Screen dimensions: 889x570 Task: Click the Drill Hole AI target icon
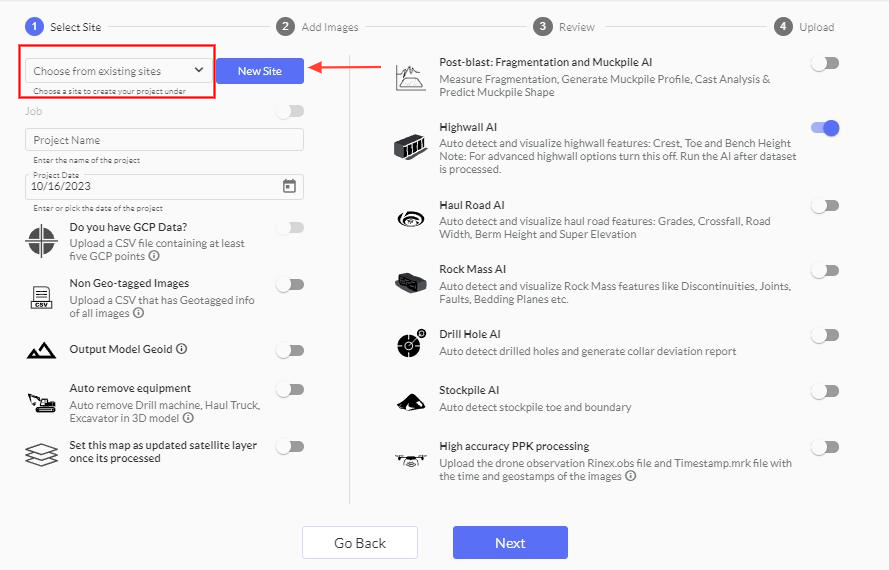[411, 343]
